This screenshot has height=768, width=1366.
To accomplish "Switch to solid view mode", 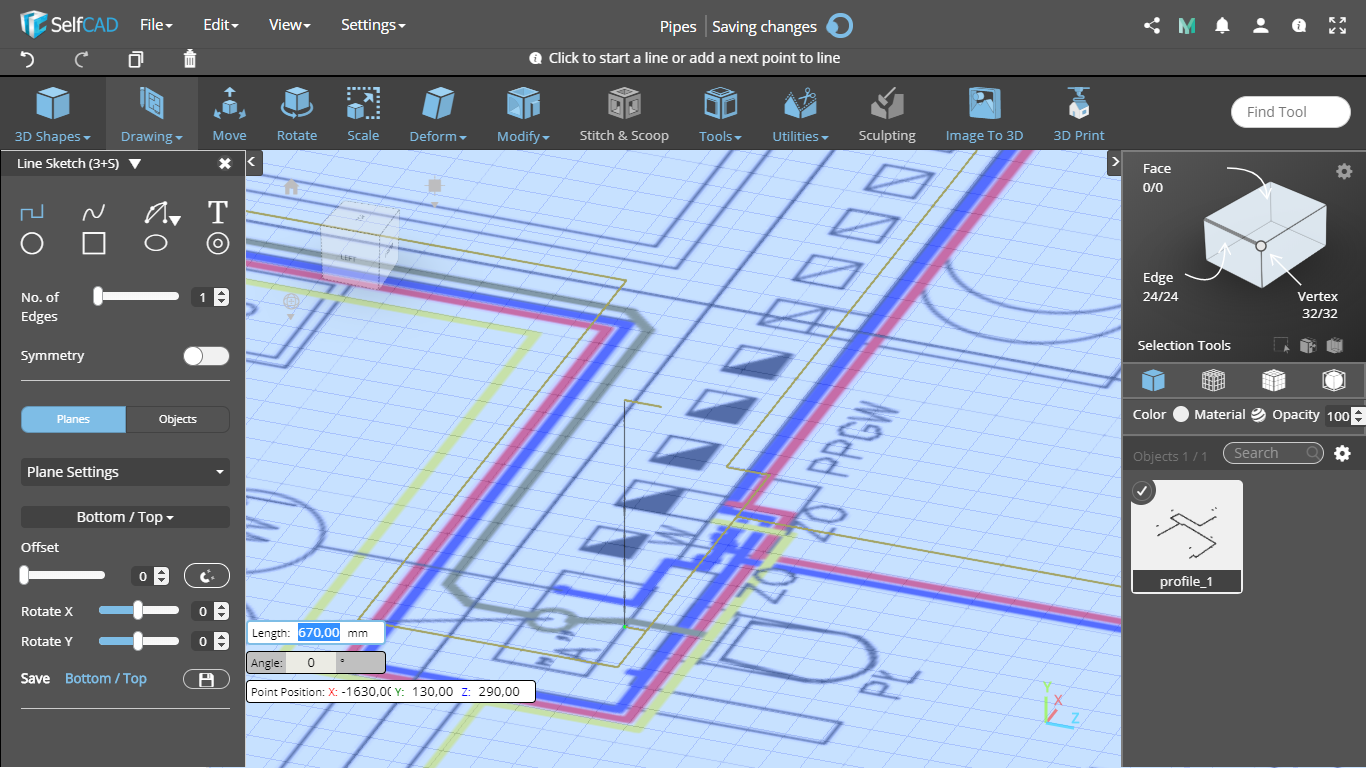I will [1153, 380].
